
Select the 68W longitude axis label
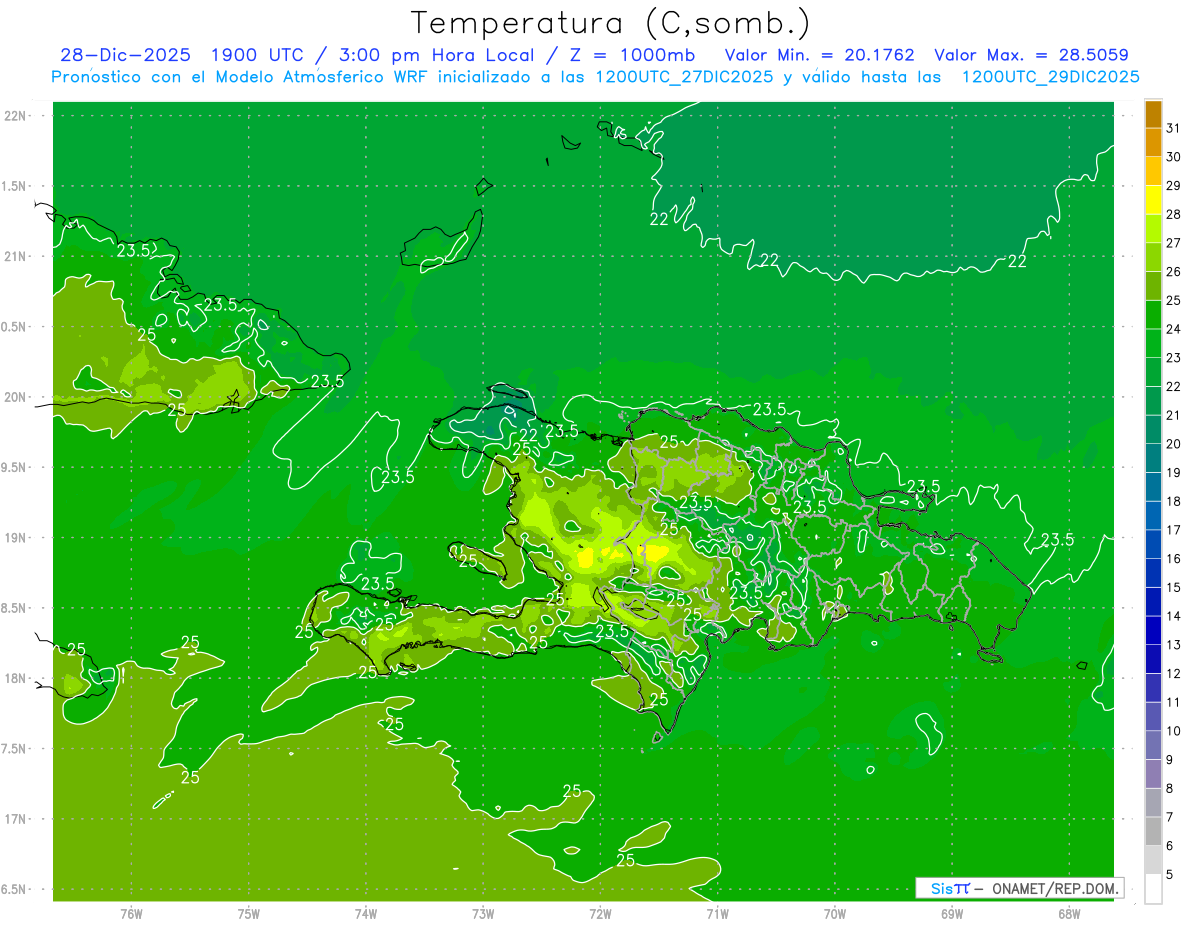1068,913
